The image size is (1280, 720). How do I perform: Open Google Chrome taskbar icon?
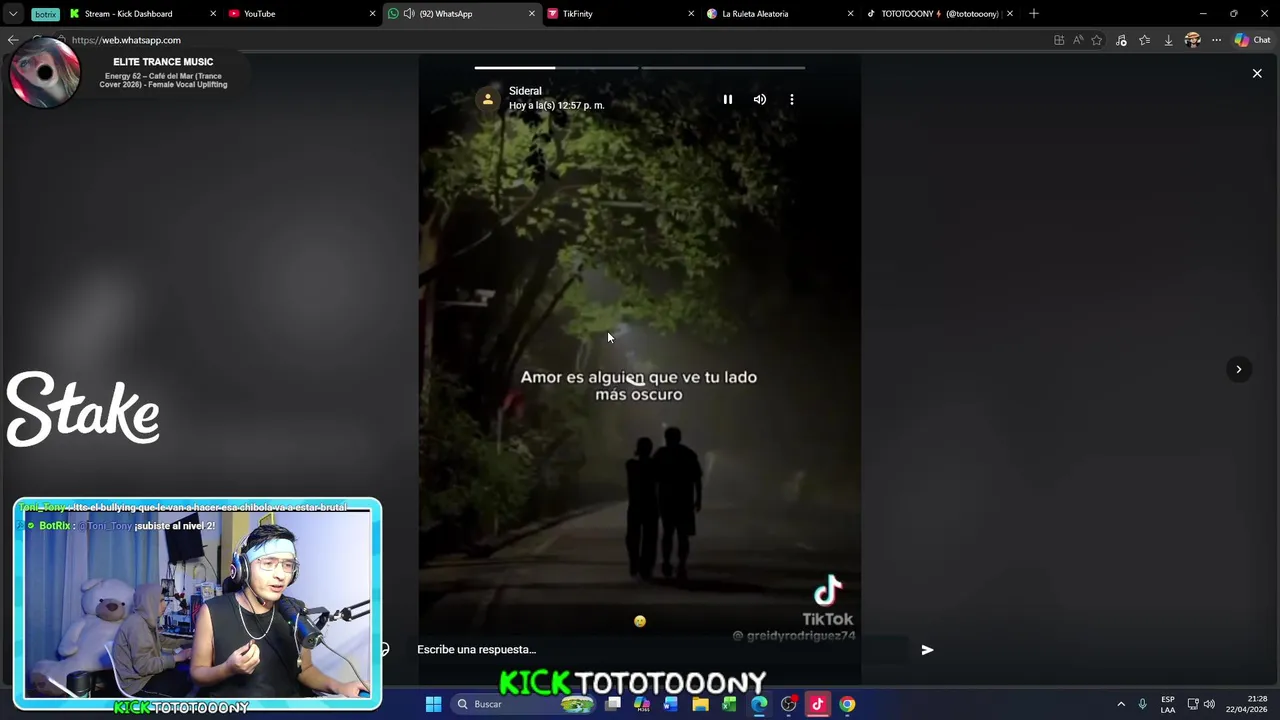tap(847, 704)
